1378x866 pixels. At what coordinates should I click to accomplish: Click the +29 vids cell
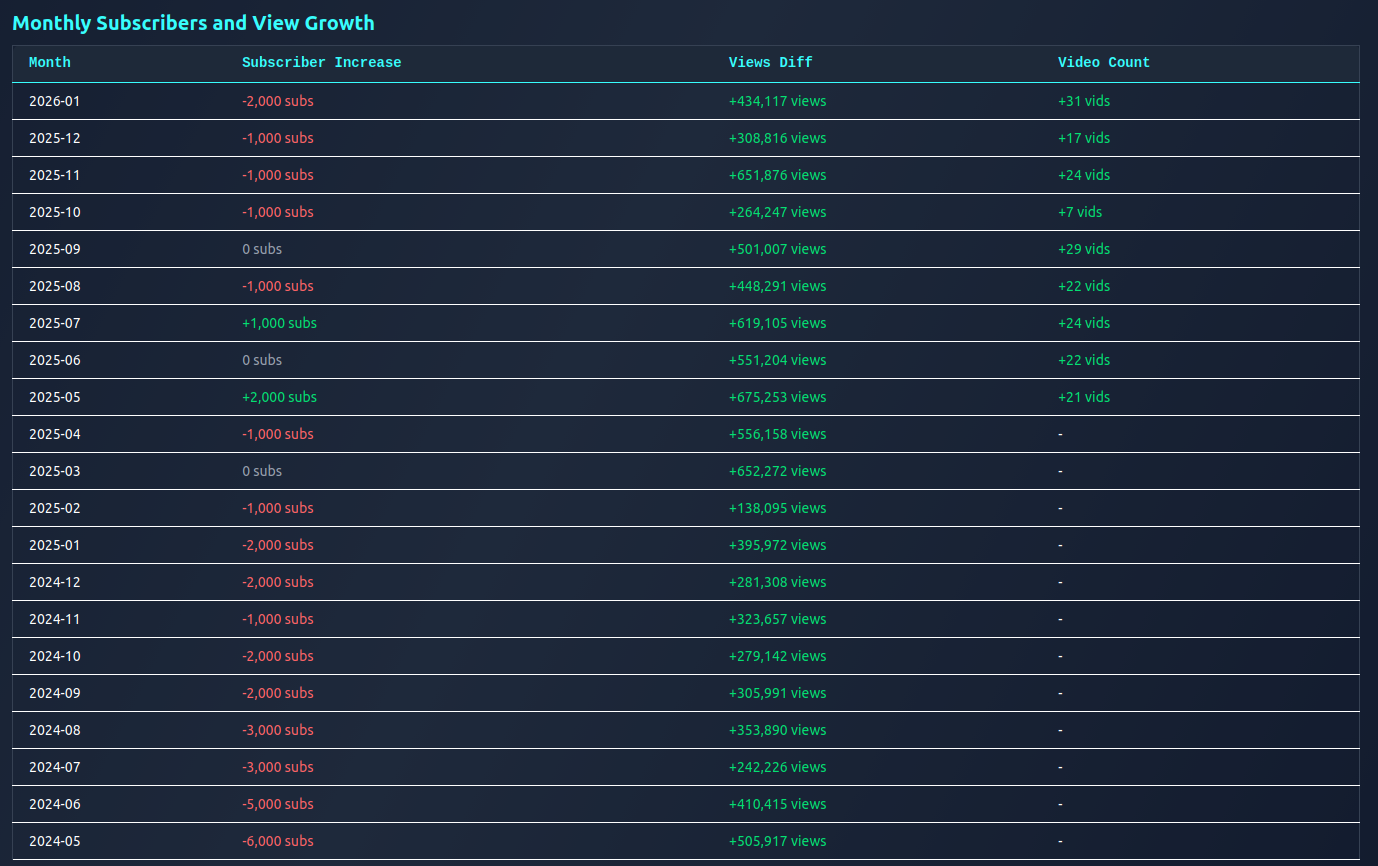click(x=1084, y=249)
